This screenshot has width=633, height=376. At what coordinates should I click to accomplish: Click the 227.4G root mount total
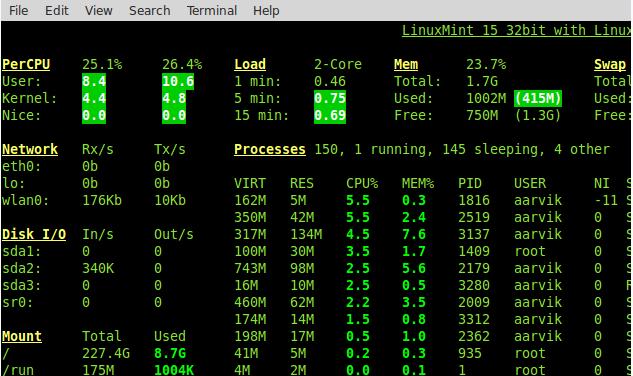[x=106, y=353]
